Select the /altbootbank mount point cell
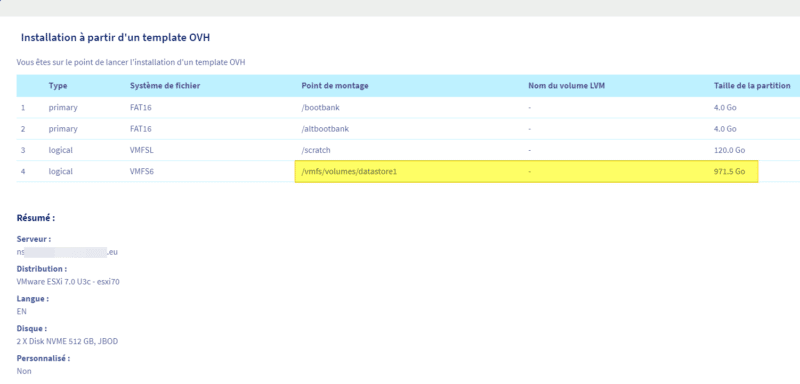Image resolution: width=800 pixels, height=384 pixels. pyautogui.click(x=325, y=129)
